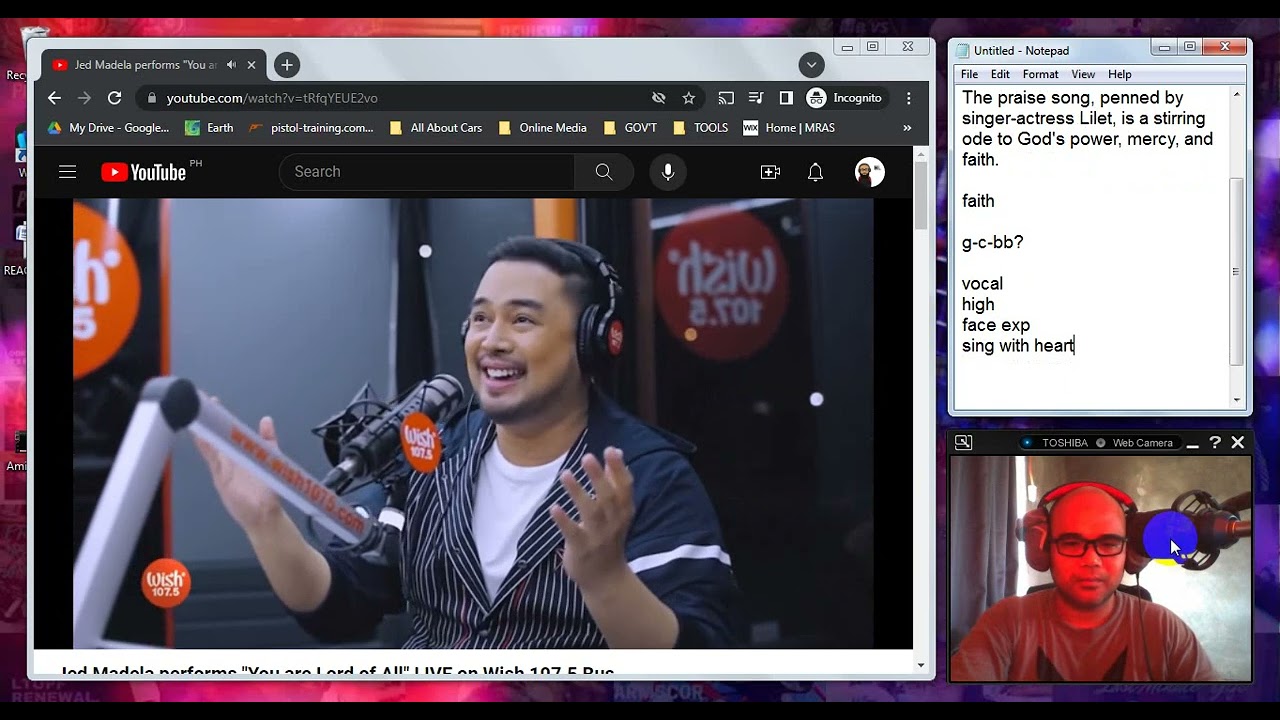View site information lock icon
The height and width of the screenshot is (720, 1280).
coord(151,98)
